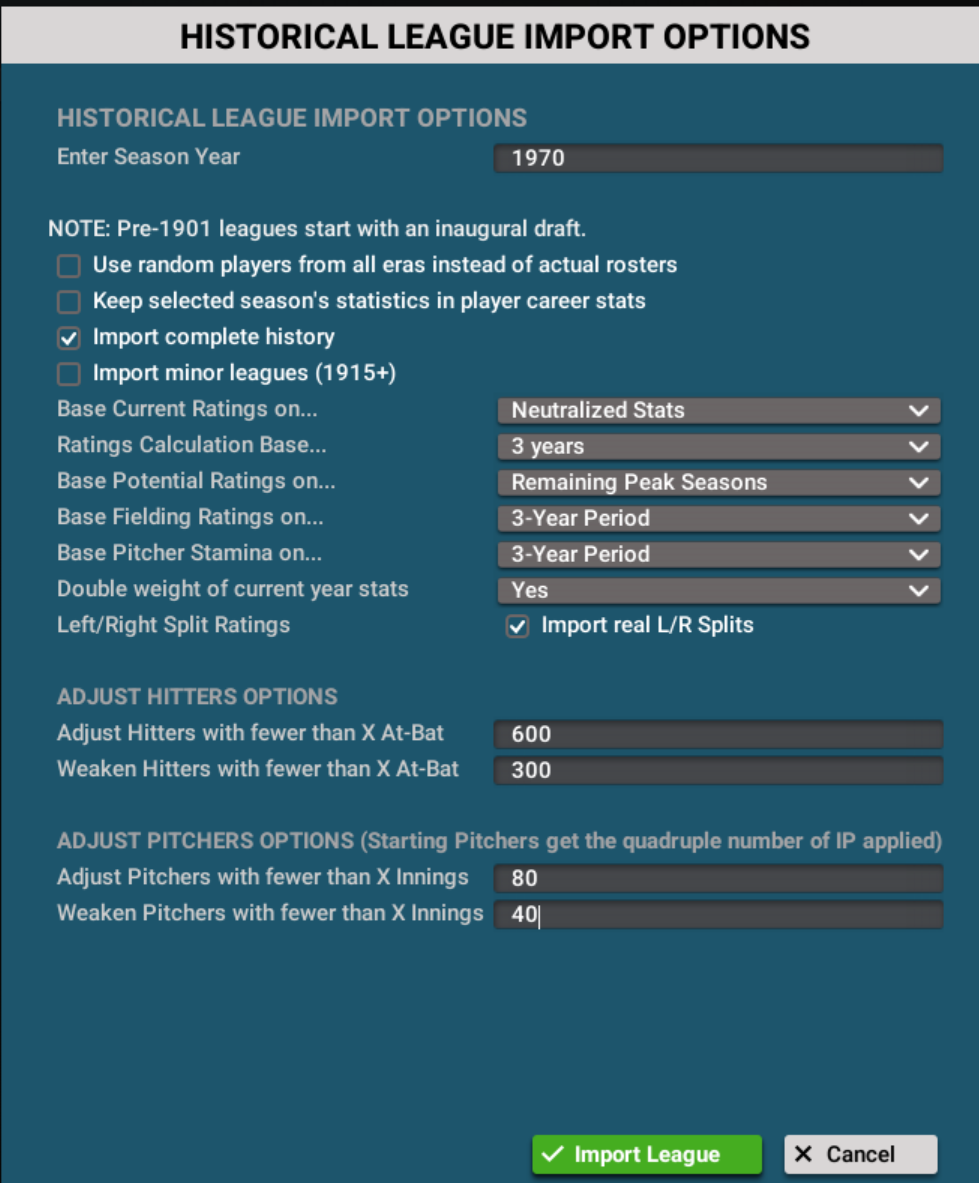Screen dimensions: 979x1183
Task: Click the Enter Season Year field
Action: [718, 158]
